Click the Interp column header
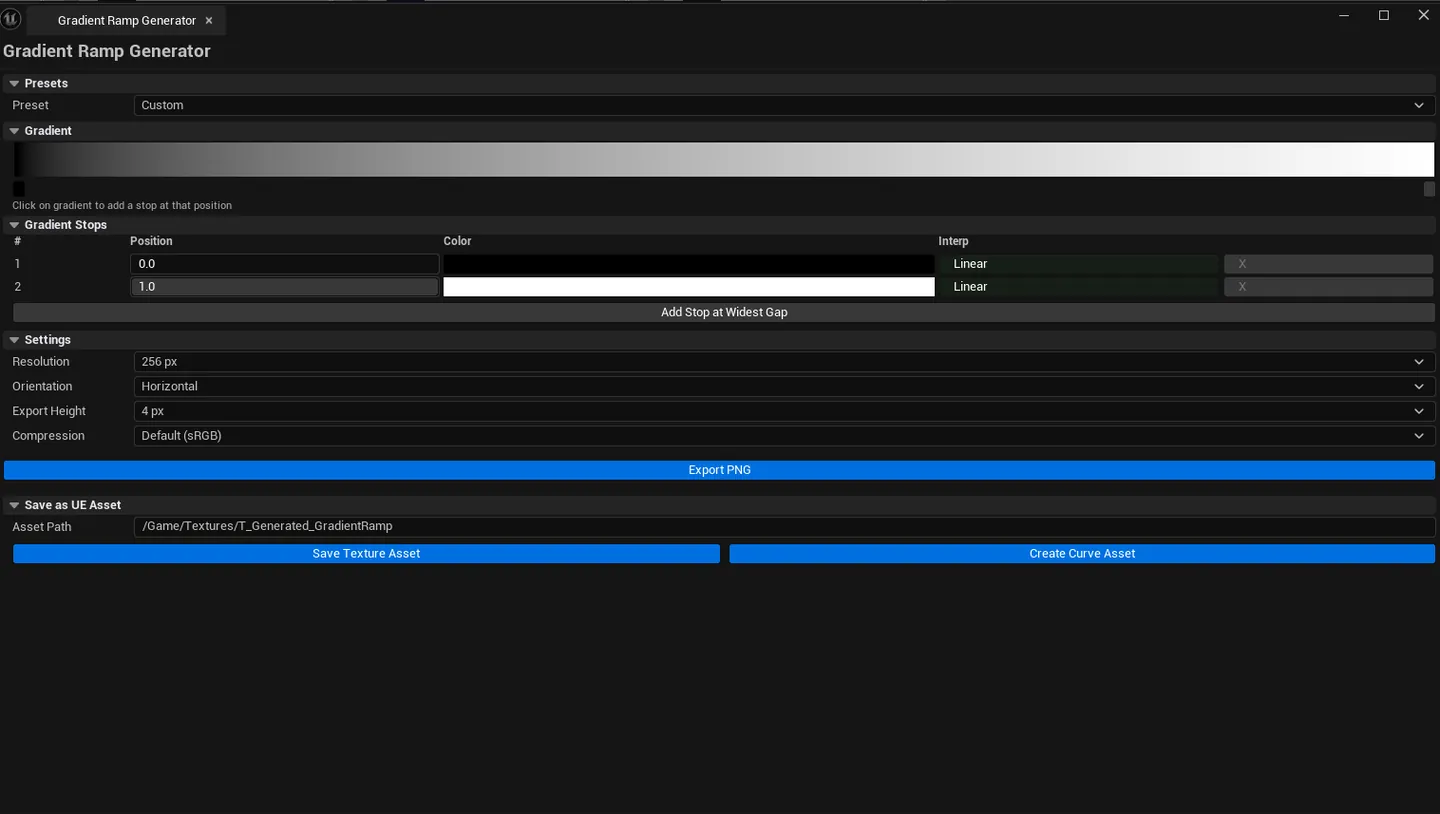The height and width of the screenshot is (814, 1440). 953,241
